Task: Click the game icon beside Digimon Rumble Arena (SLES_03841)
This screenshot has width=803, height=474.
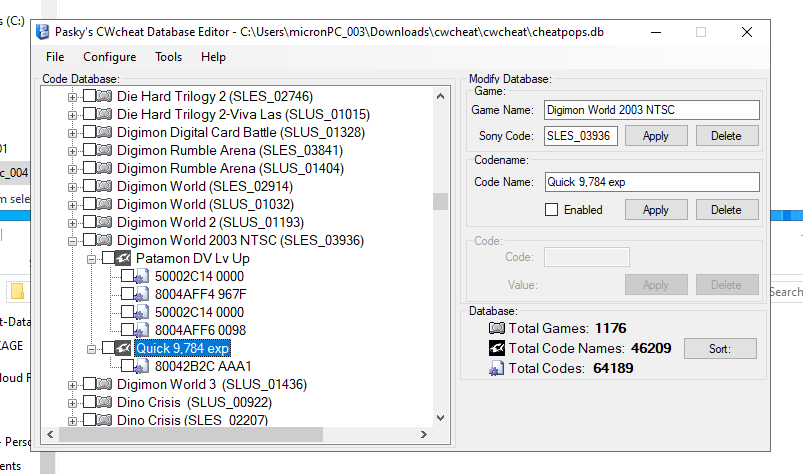Action: [105, 150]
